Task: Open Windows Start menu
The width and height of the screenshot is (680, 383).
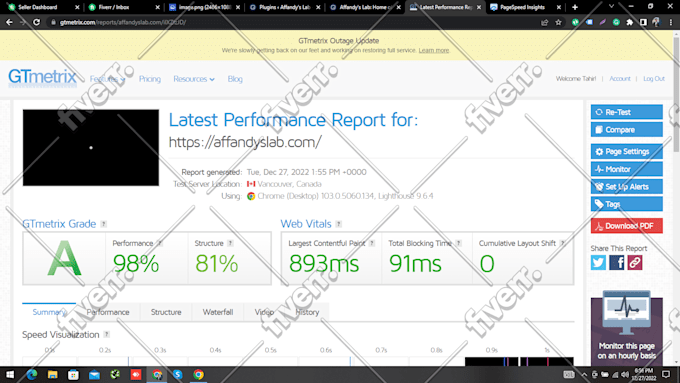Action: (10, 374)
